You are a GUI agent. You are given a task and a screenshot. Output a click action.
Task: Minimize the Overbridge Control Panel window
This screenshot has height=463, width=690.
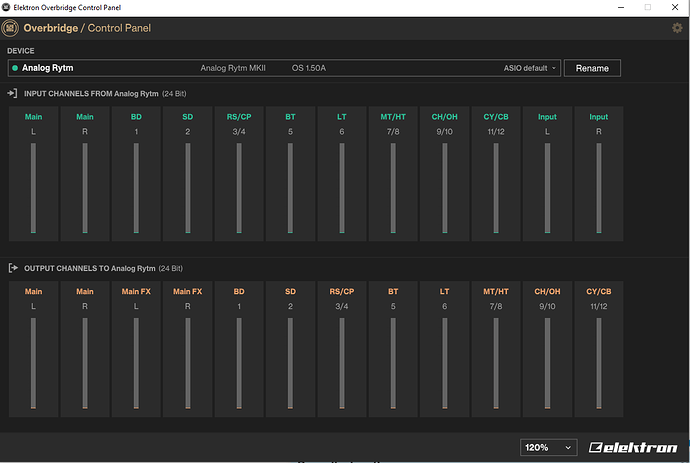(x=621, y=7)
